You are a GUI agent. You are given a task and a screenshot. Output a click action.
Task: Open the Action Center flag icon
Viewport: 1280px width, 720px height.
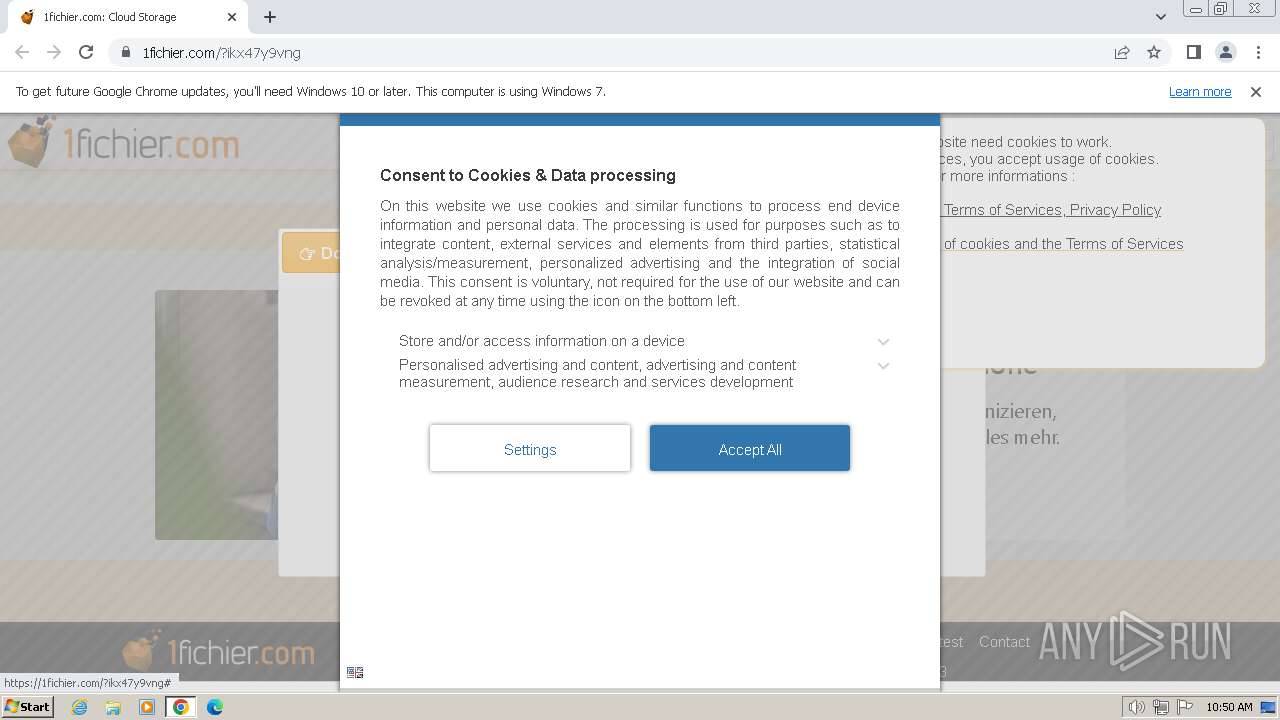pos(1184,707)
